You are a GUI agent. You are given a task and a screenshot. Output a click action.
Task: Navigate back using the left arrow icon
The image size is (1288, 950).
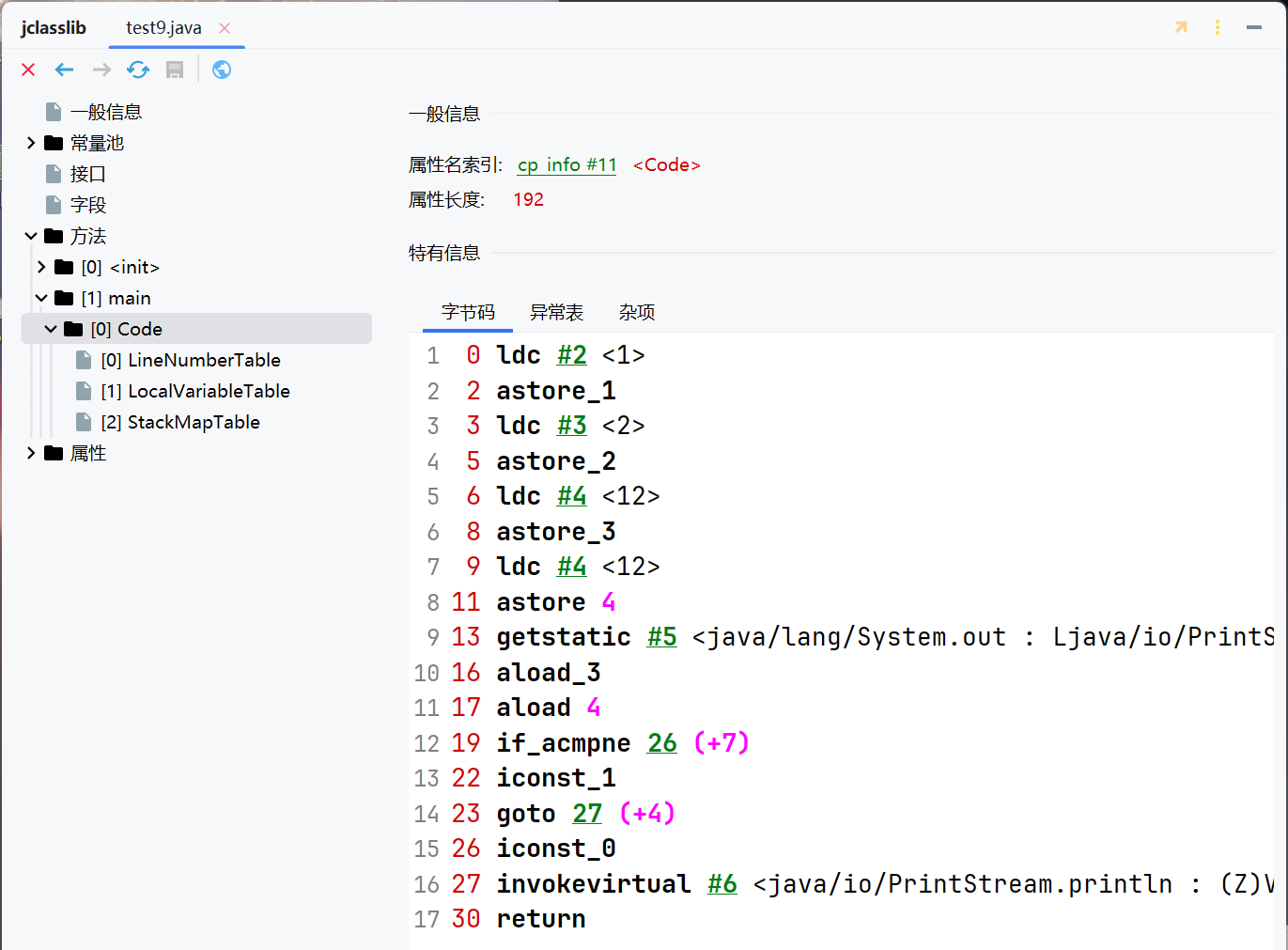pyautogui.click(x=64, y=70)
